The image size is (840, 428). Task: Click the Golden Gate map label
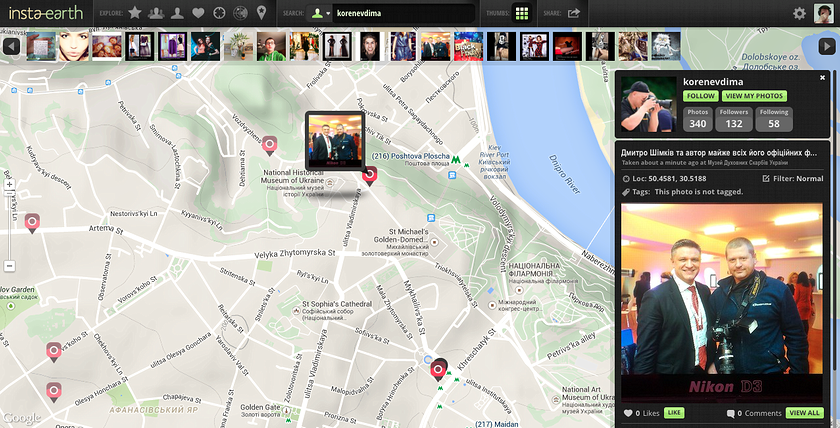(260, 407)
